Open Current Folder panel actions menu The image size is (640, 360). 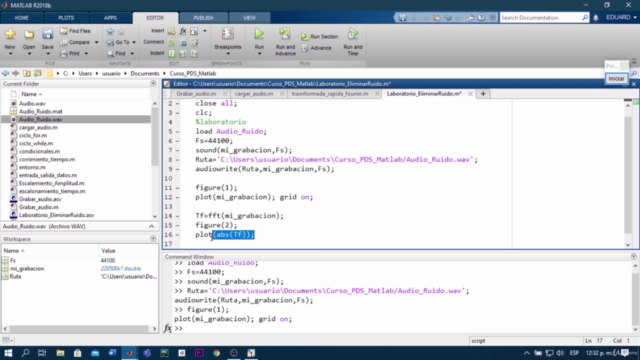153,84
